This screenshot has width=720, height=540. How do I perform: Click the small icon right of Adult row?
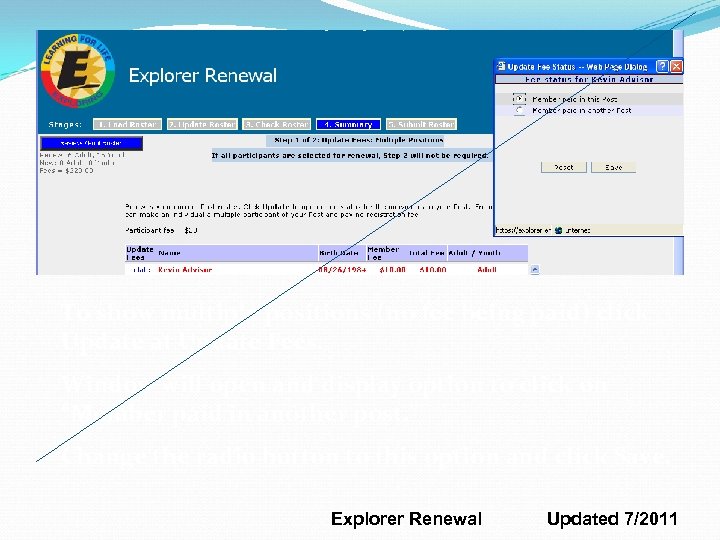[x=534, y=270]
